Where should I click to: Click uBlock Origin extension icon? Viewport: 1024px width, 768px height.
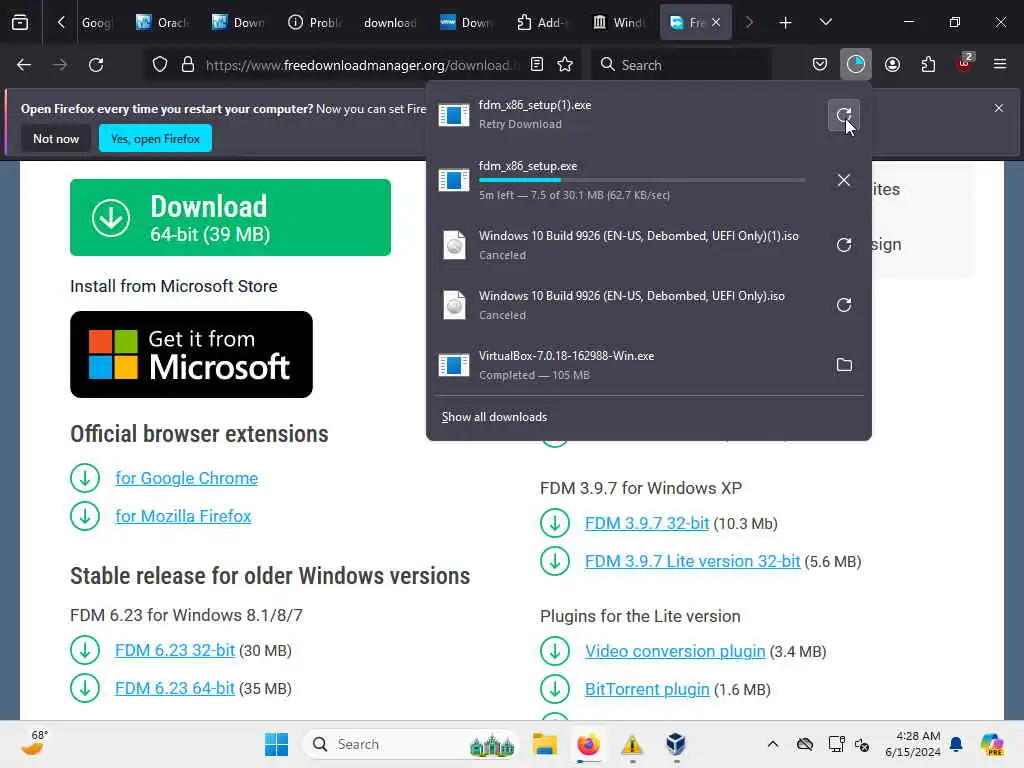pyautogui.click(x=964, y=63)
